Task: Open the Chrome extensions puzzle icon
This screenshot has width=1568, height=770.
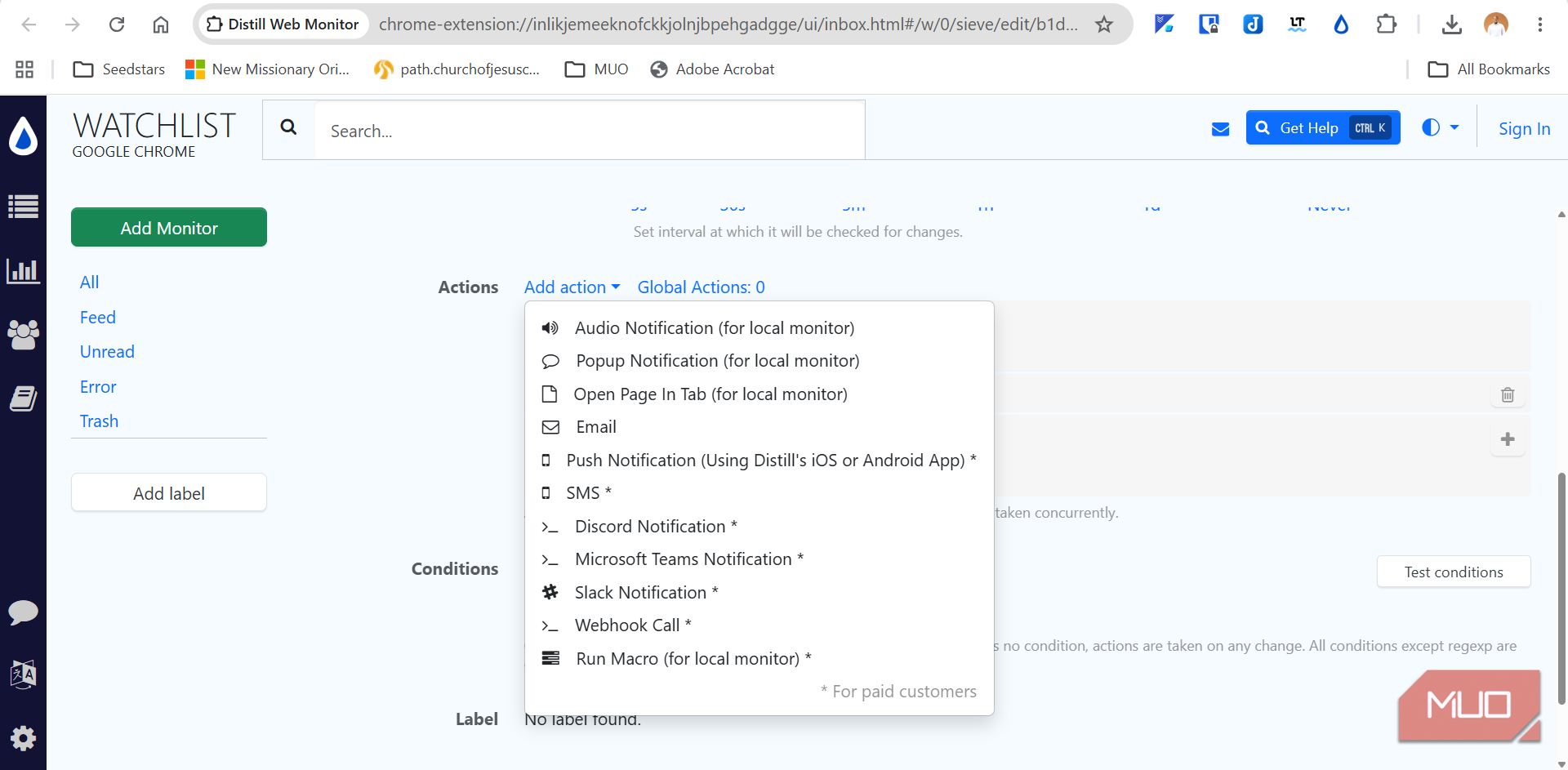Action: pos(1386,24)
